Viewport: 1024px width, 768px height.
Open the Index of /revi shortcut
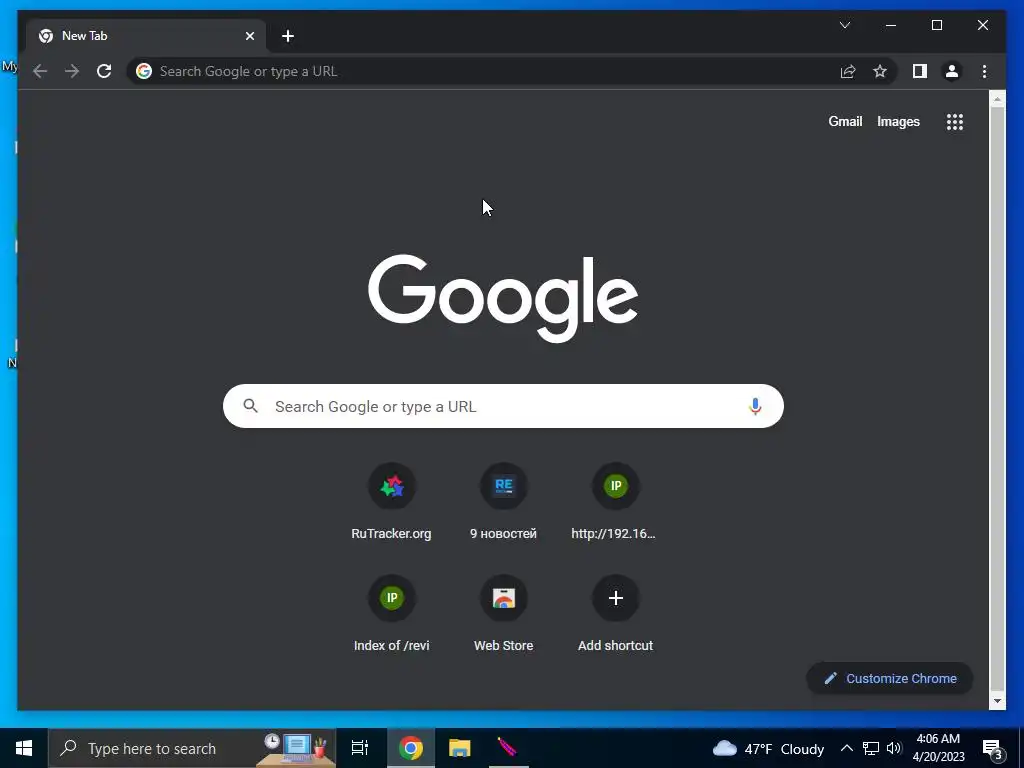coord(391,615)
